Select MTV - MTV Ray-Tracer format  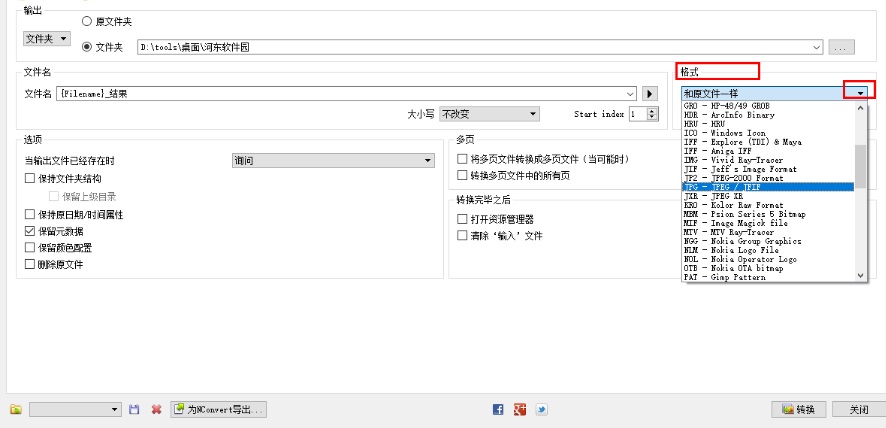tap(768, 232)
